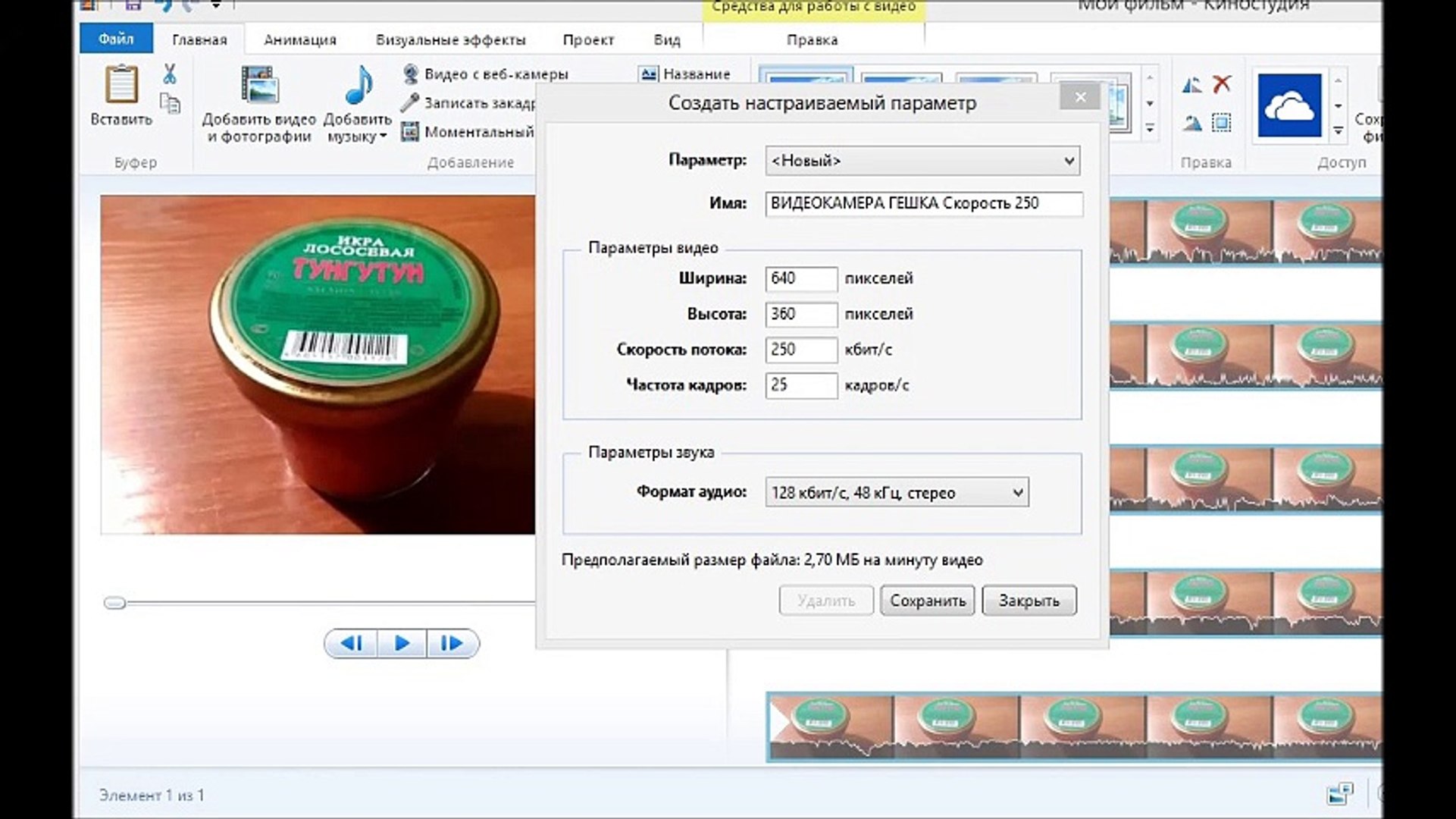Click the red X Remove icon
Viewport: 1456px width, 819px height.
tap(1222, 84)
